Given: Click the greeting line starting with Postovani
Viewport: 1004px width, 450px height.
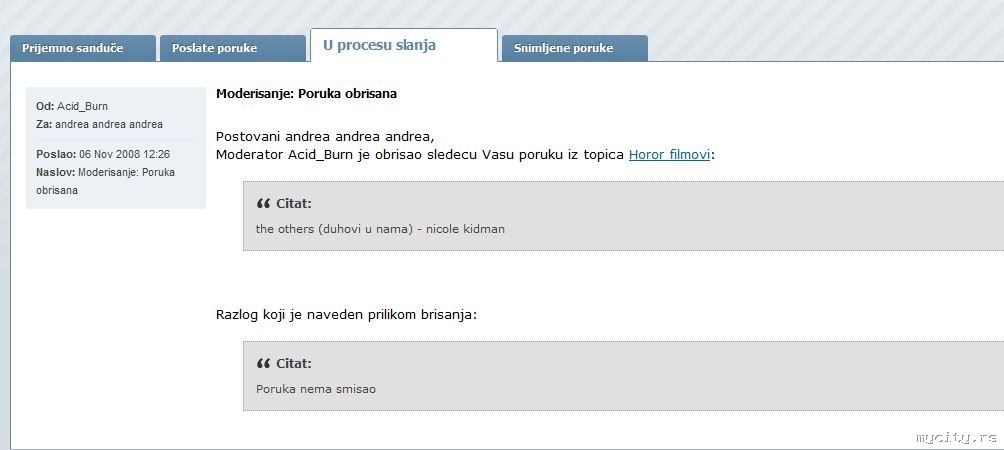Looking at the screenshot, I should (x=326, y=136).
